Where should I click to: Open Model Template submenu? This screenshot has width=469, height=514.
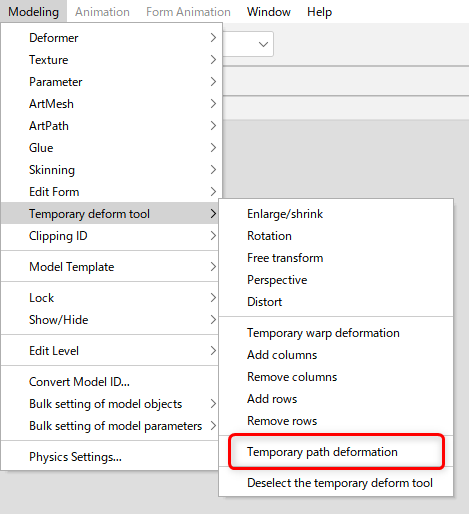tap(110, 267)
